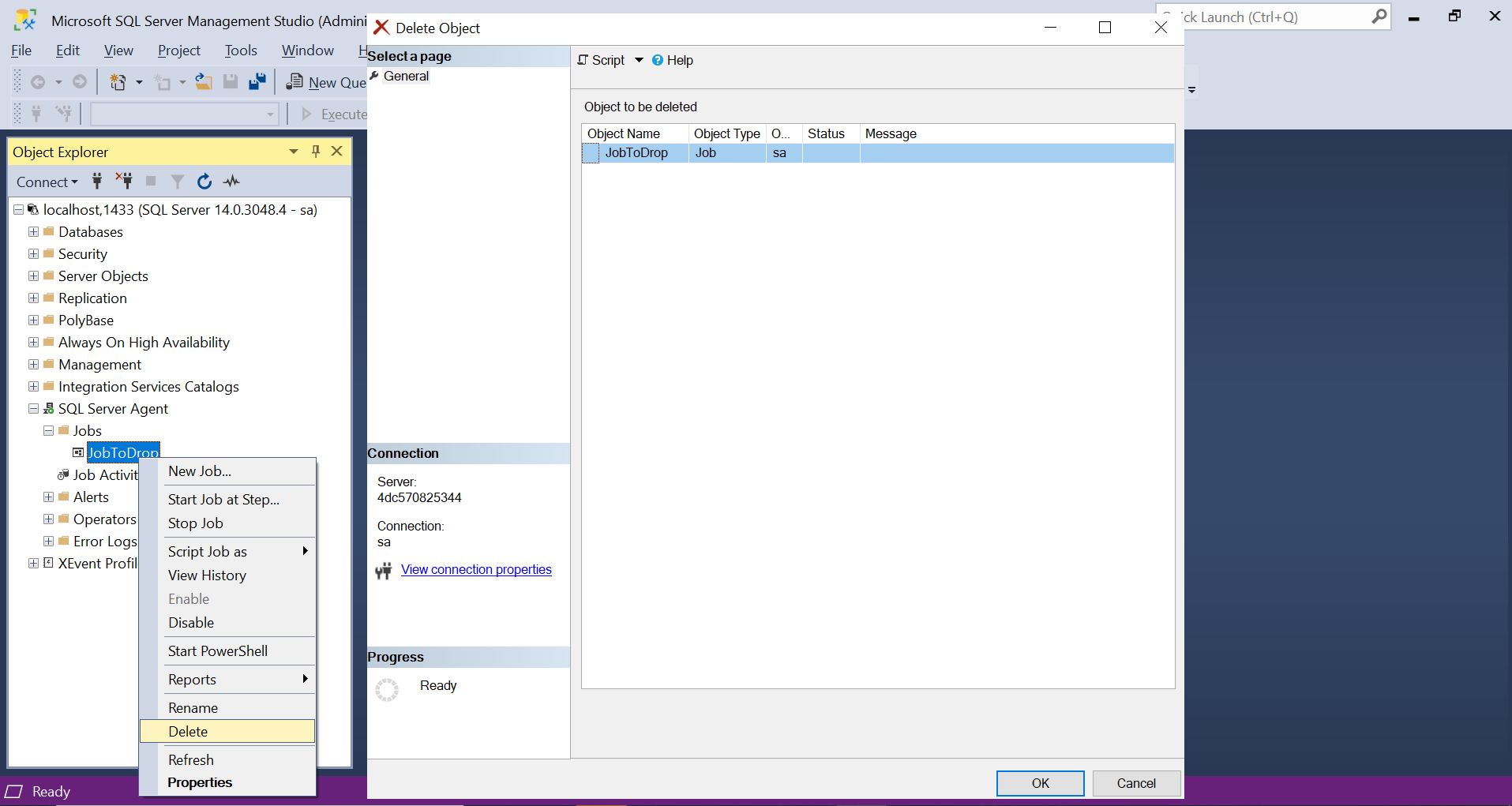Viewport: 1512px width, 806px height.
Task: Click the New Query icon on the toolbar
Action: (295, 81)
